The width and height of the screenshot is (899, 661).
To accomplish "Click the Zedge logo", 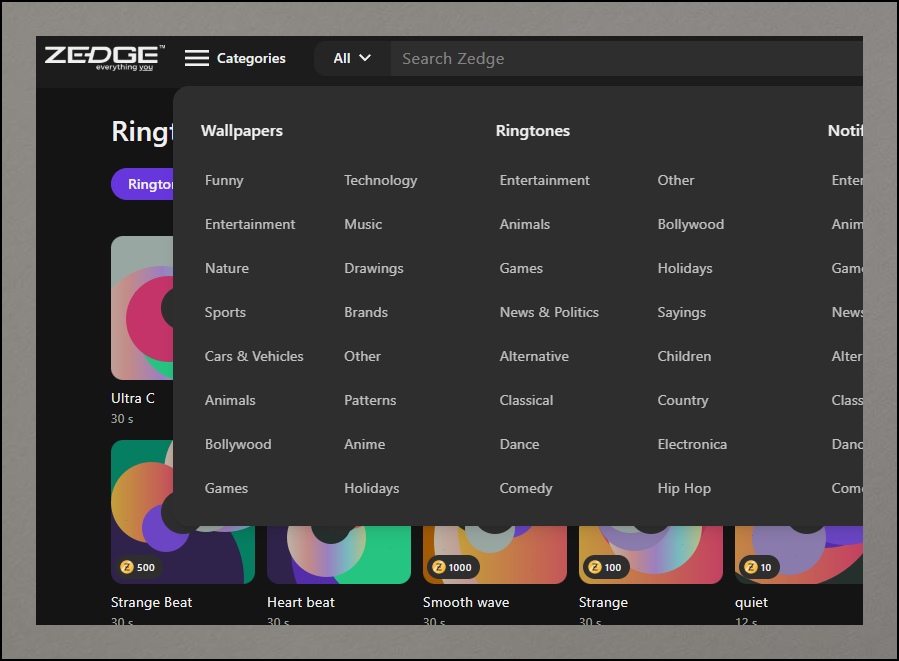I will click(x=104, y=58).
